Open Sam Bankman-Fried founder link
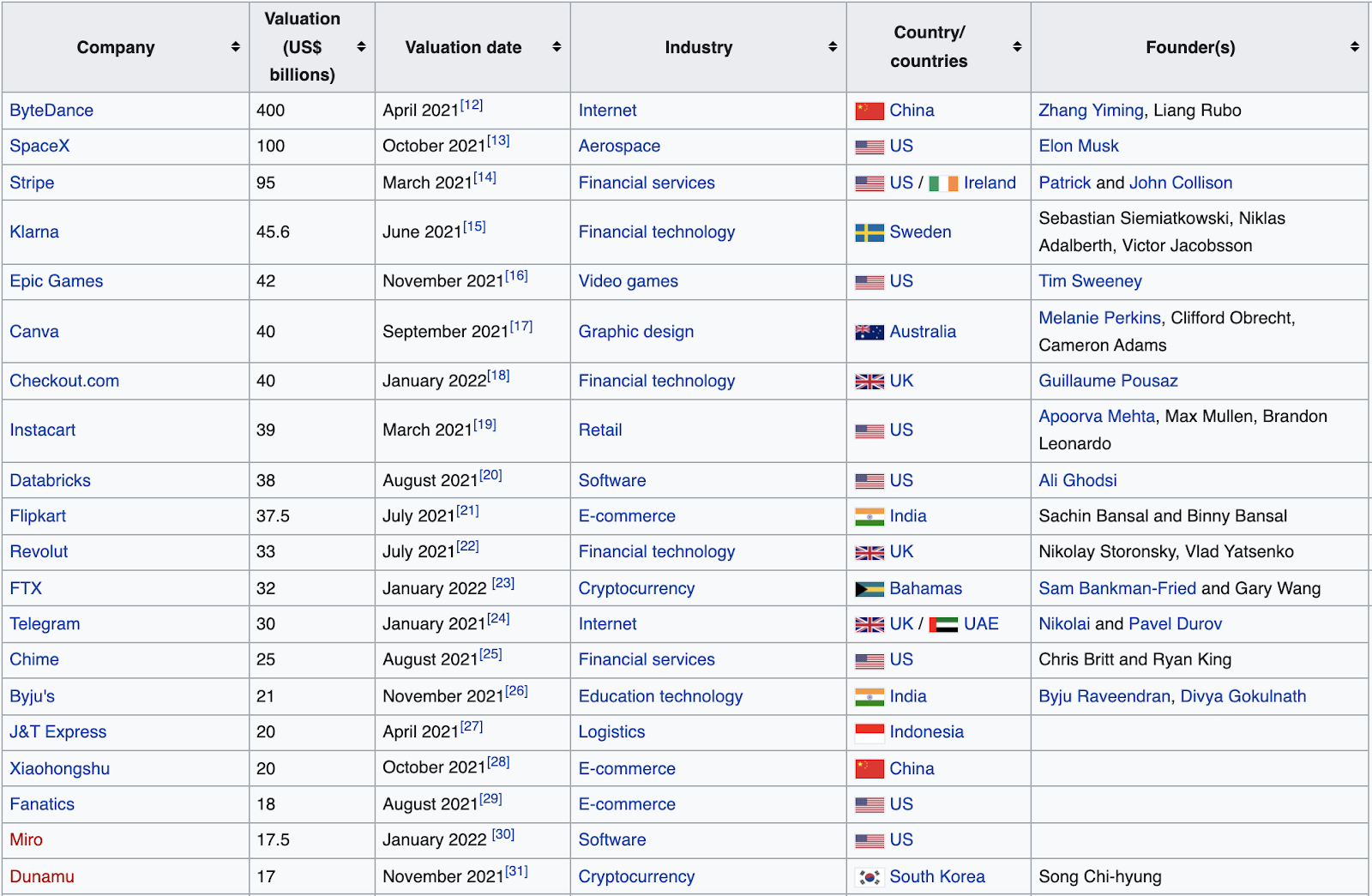This screenshot has height=896, width=1372. pos(1117,588)
